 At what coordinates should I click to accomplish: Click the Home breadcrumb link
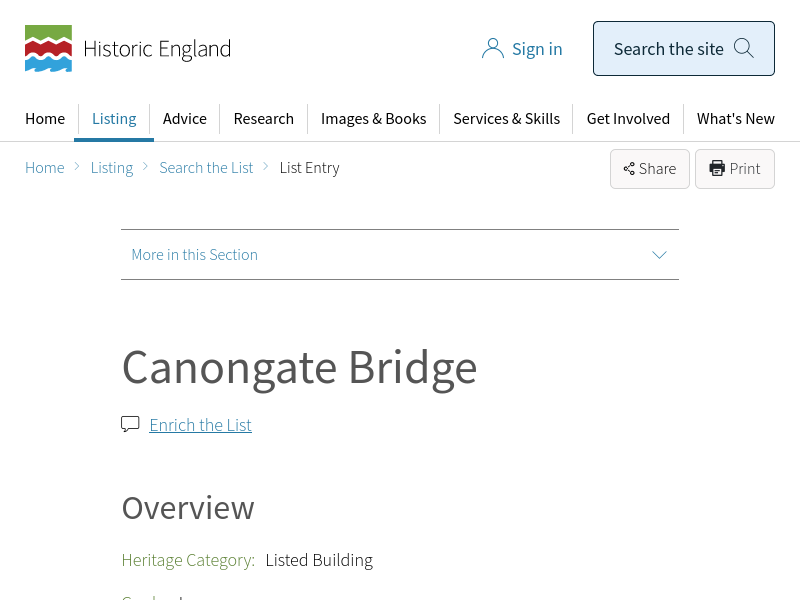click(x=45, y=168)
